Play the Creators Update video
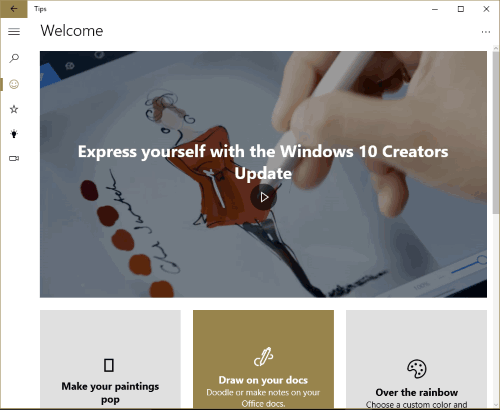The height and width of the screenshot is (410, 500). (264, 197)
